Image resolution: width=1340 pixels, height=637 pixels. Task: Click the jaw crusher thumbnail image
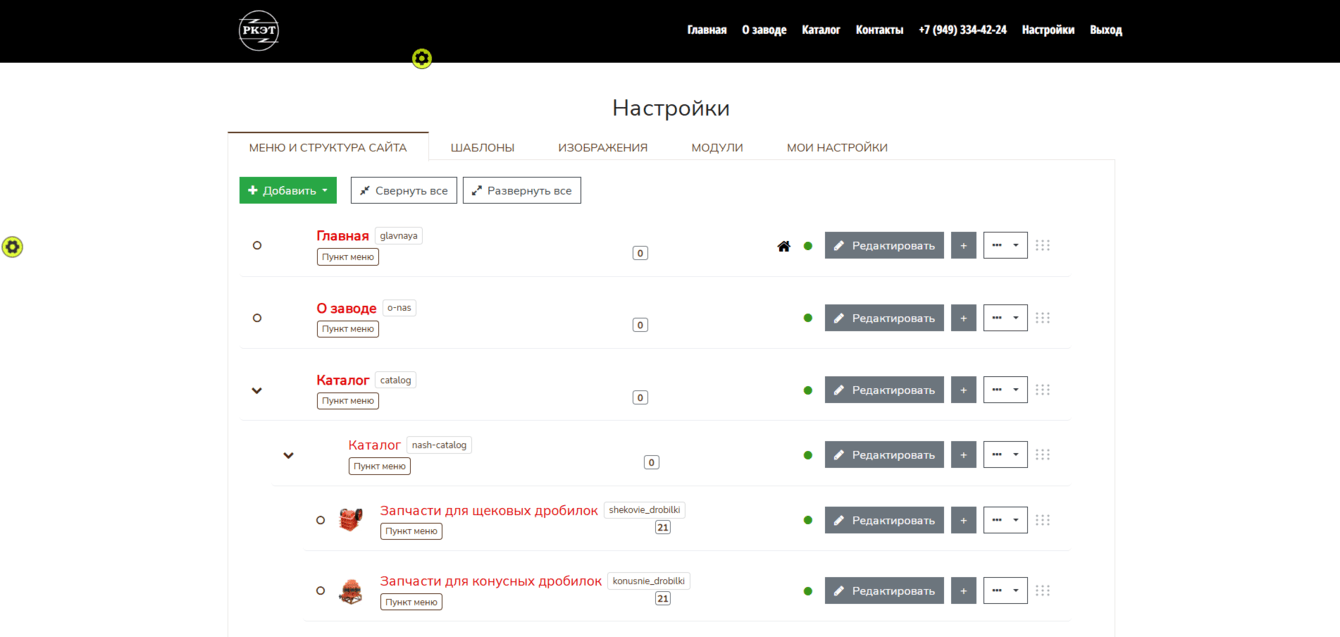tap(350, 519)
